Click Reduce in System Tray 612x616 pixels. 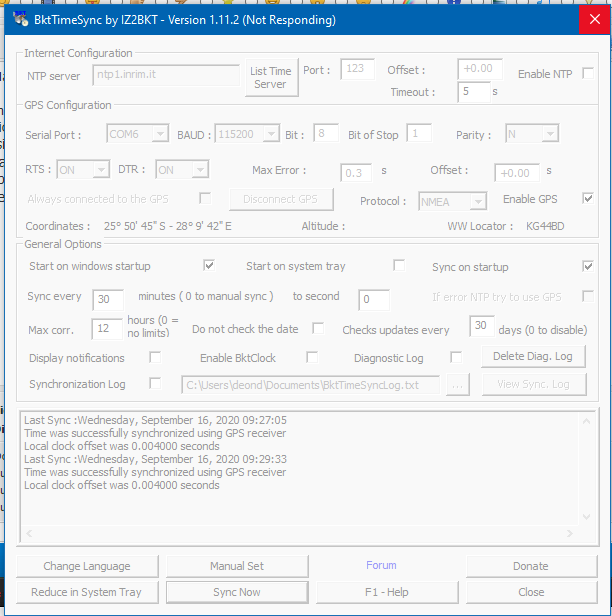point(87,592)
